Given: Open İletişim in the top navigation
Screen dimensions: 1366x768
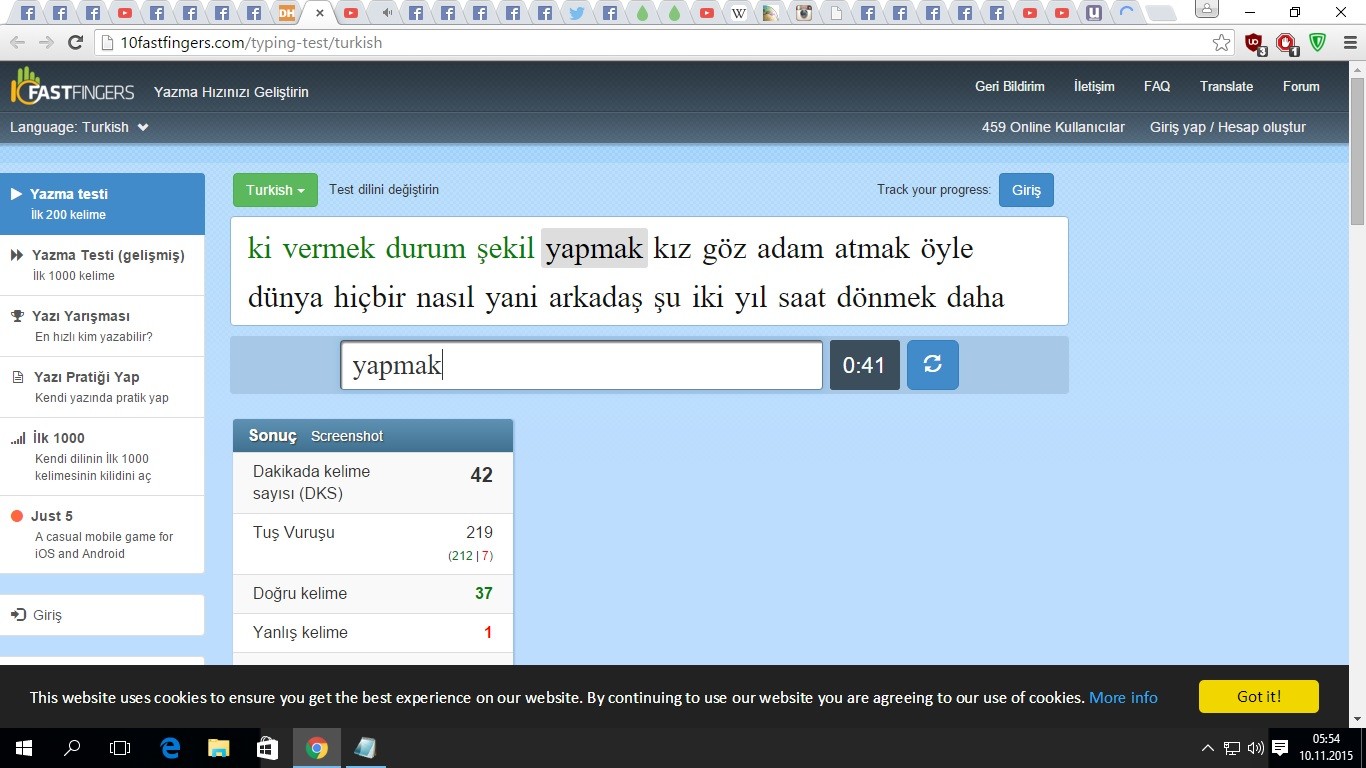Looking at the screenshot, I should pos(1094,87).
